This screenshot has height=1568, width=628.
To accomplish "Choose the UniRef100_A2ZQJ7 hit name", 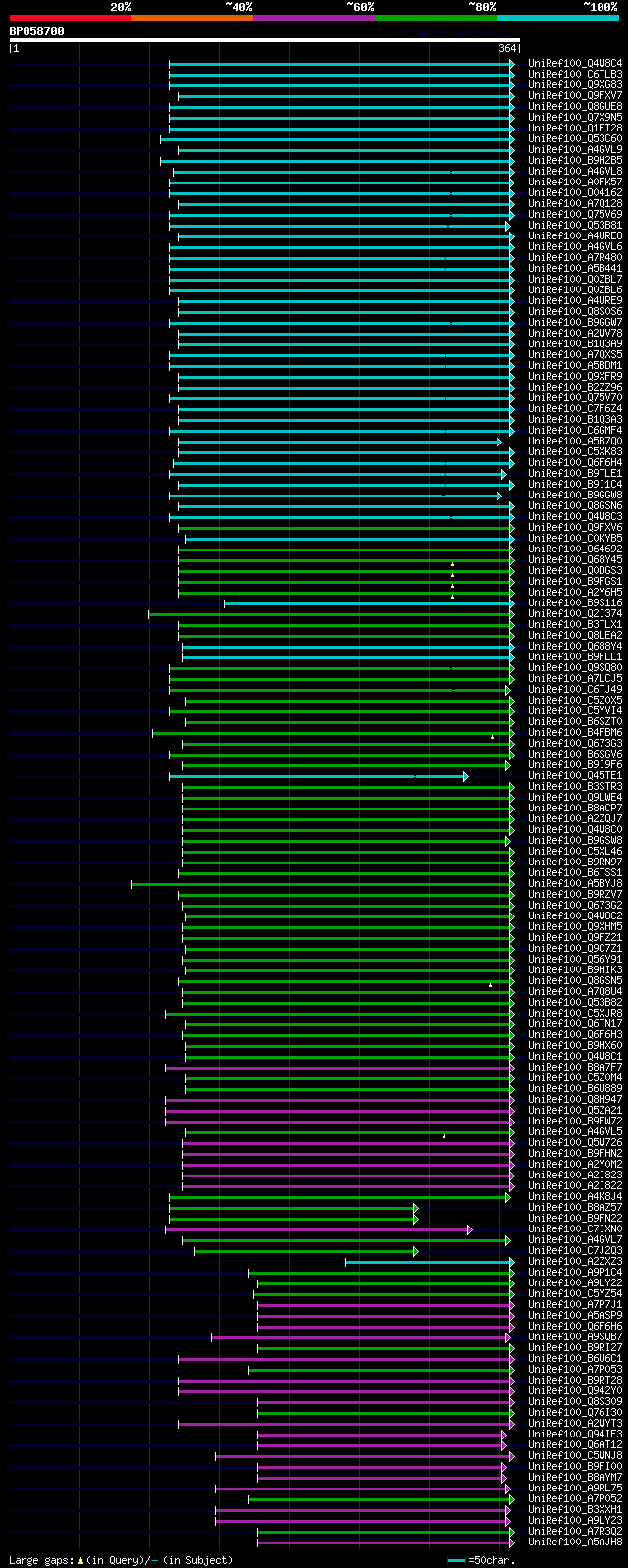I will click(x=575, y=818).
